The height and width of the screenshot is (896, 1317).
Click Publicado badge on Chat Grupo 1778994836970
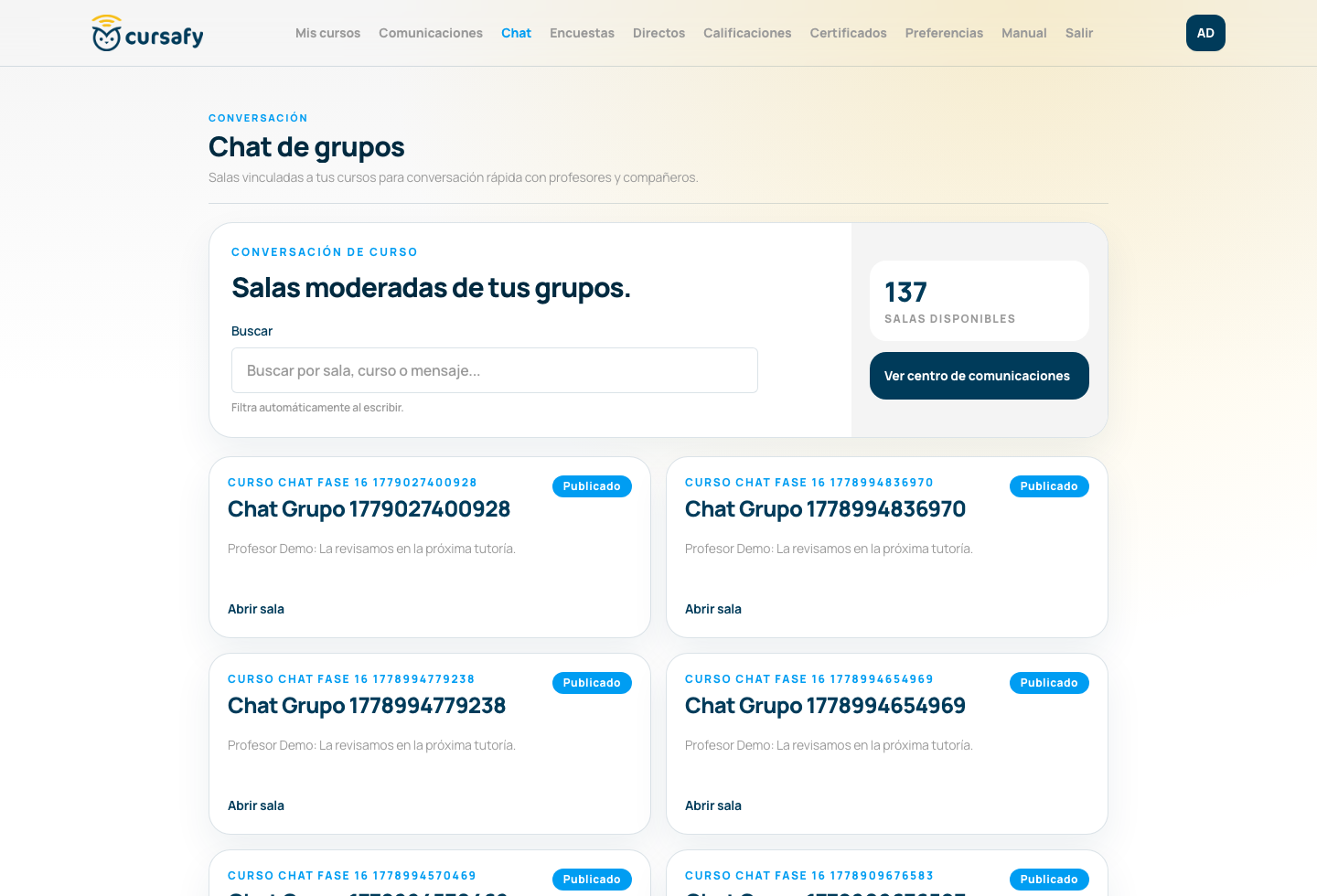pyautogui.click(x=1049, y=486)
